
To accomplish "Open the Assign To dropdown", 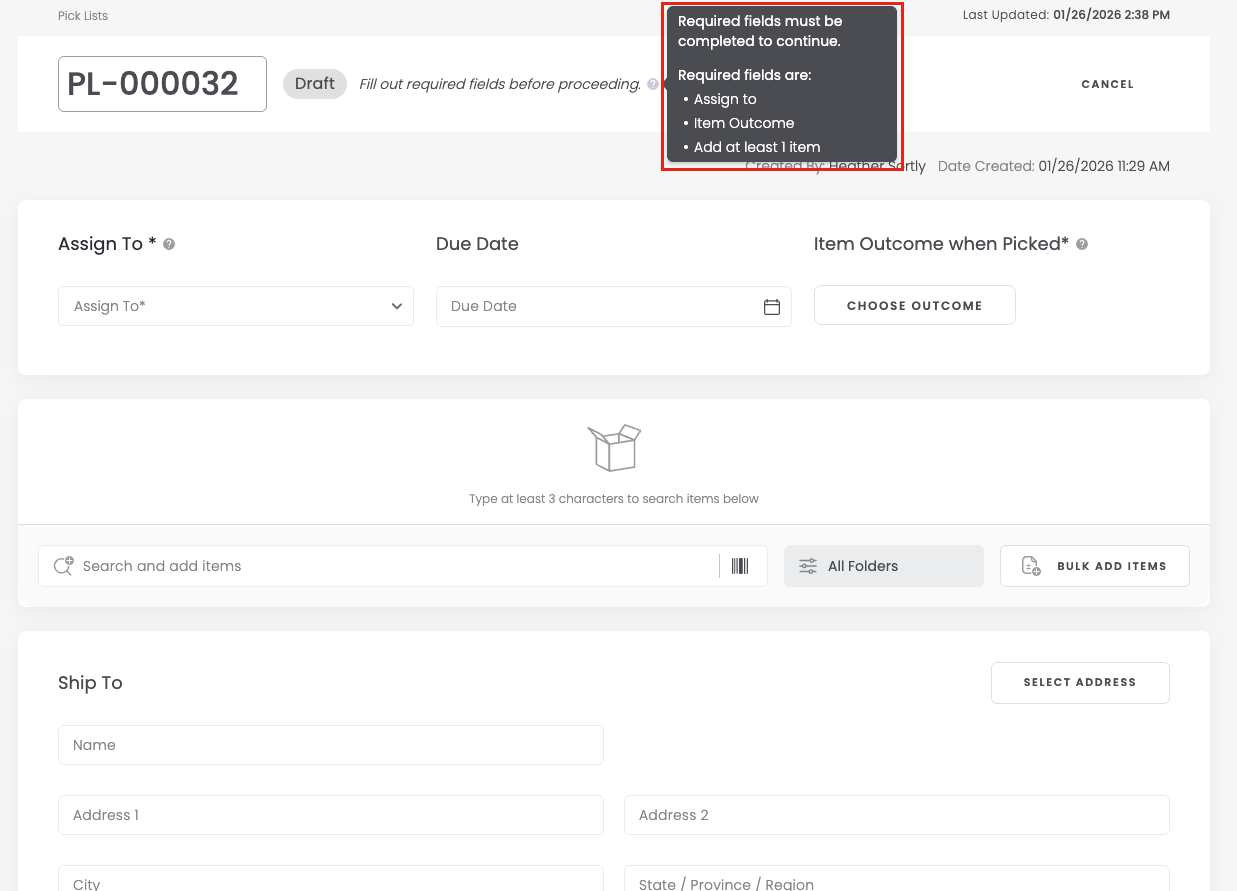I will point(235,306).
